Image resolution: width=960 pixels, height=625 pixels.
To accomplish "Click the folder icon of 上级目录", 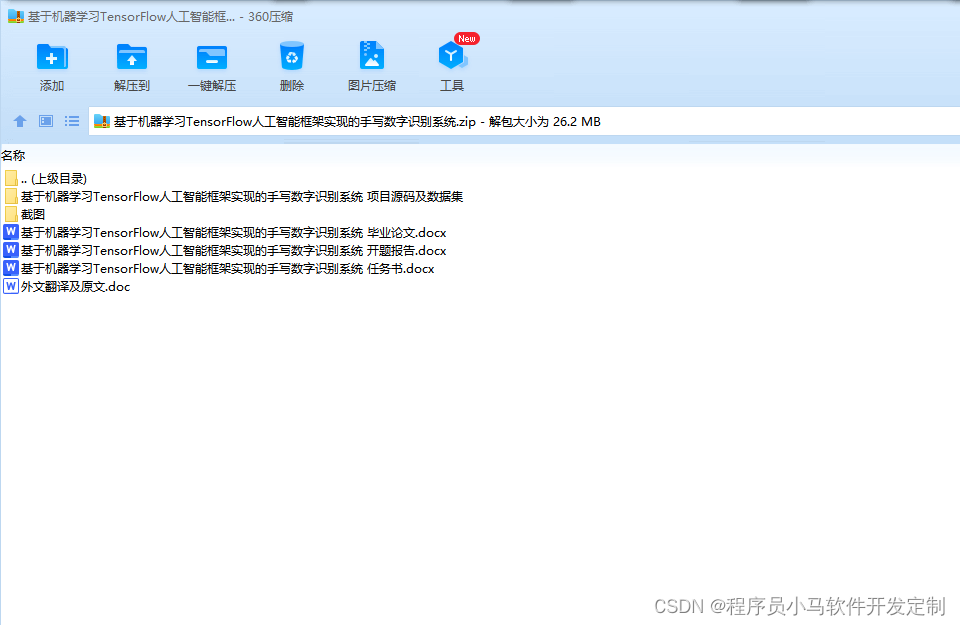I will coord(11,178).
